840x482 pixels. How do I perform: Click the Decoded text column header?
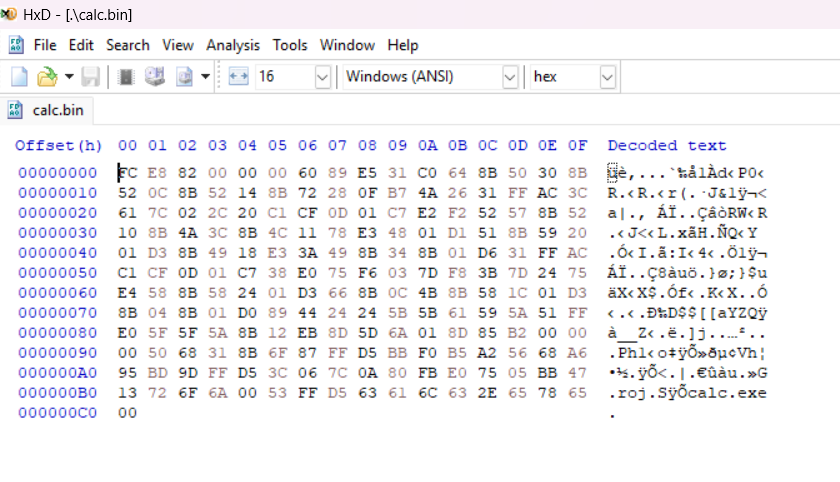click(x=666, y=146)
